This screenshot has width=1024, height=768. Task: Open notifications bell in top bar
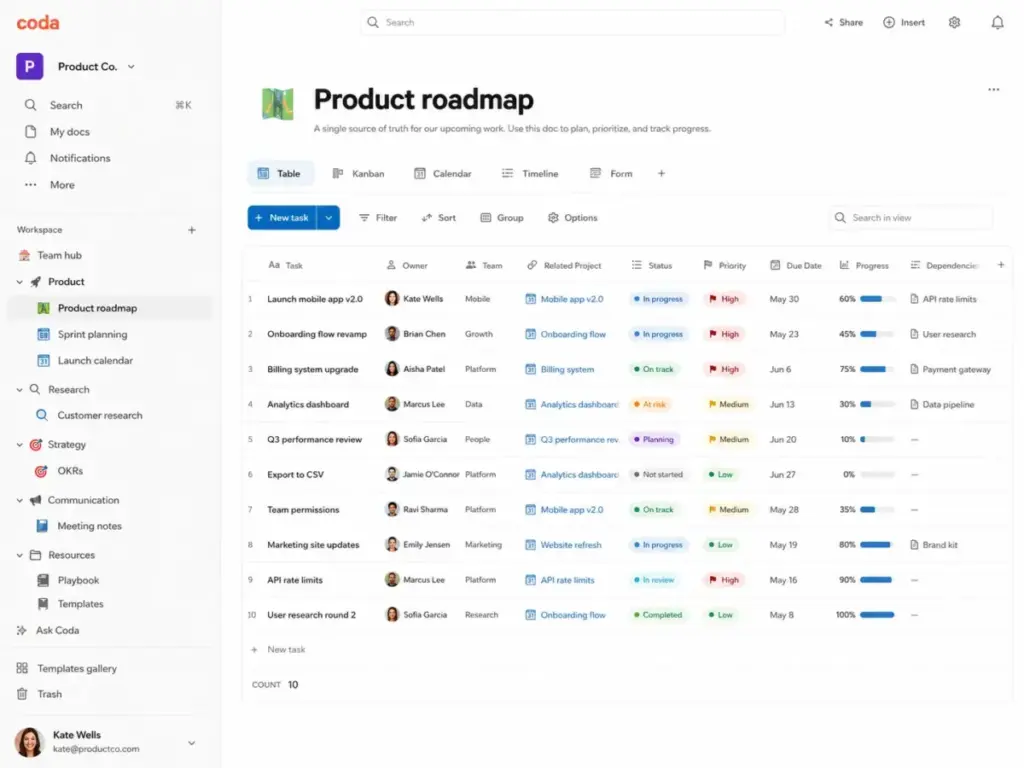997,23
